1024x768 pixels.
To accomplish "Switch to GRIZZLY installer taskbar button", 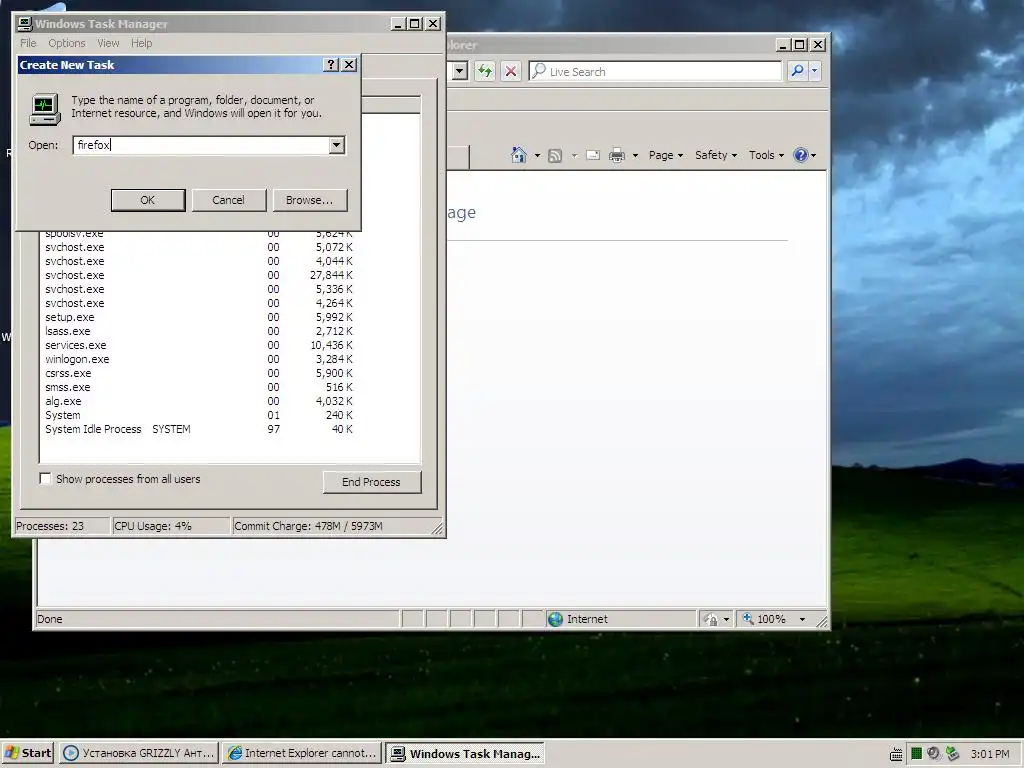I will pyautogui.click(x=138, y=753).
